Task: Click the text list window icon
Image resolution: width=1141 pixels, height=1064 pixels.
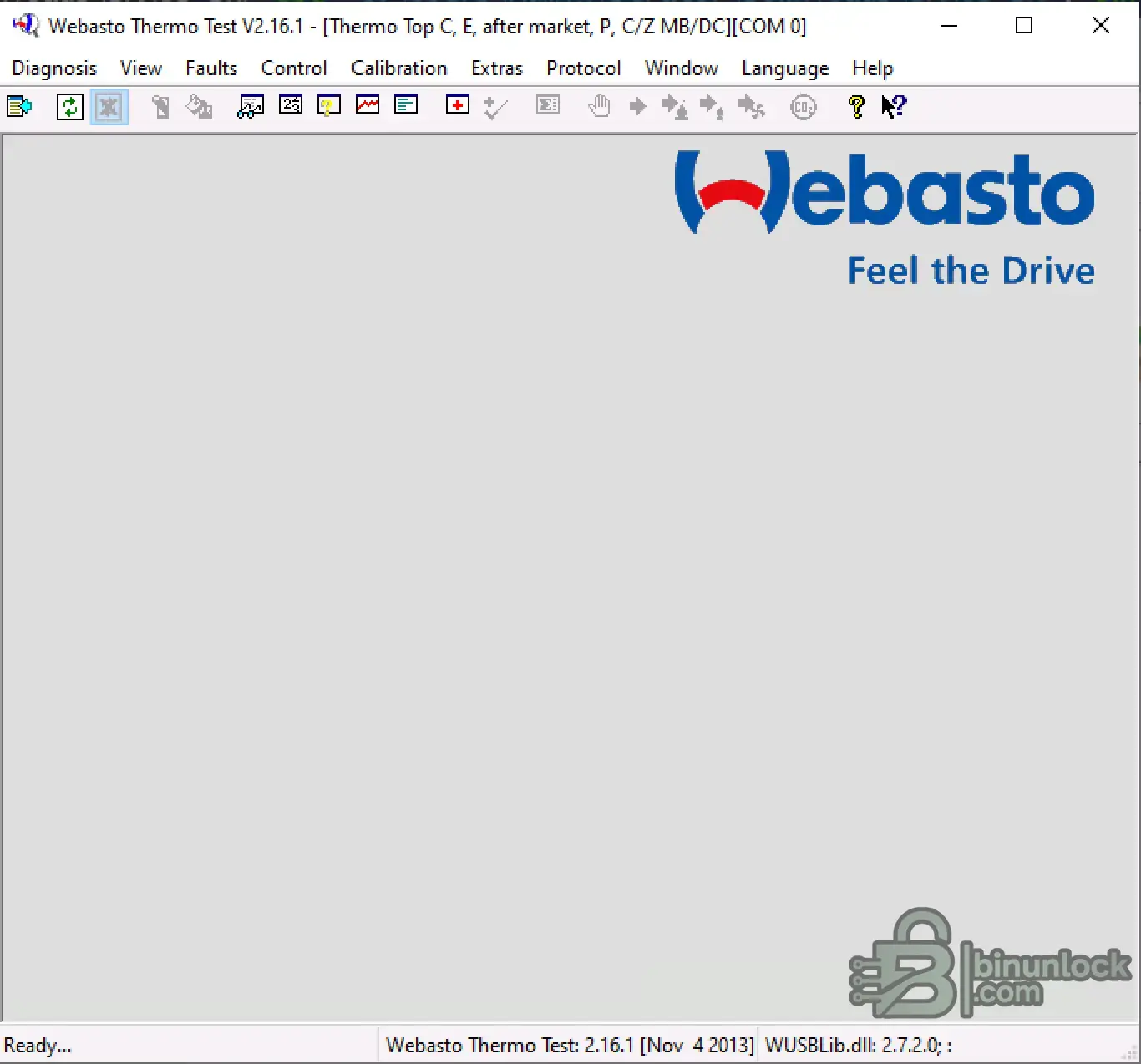Action: (406, 104)
